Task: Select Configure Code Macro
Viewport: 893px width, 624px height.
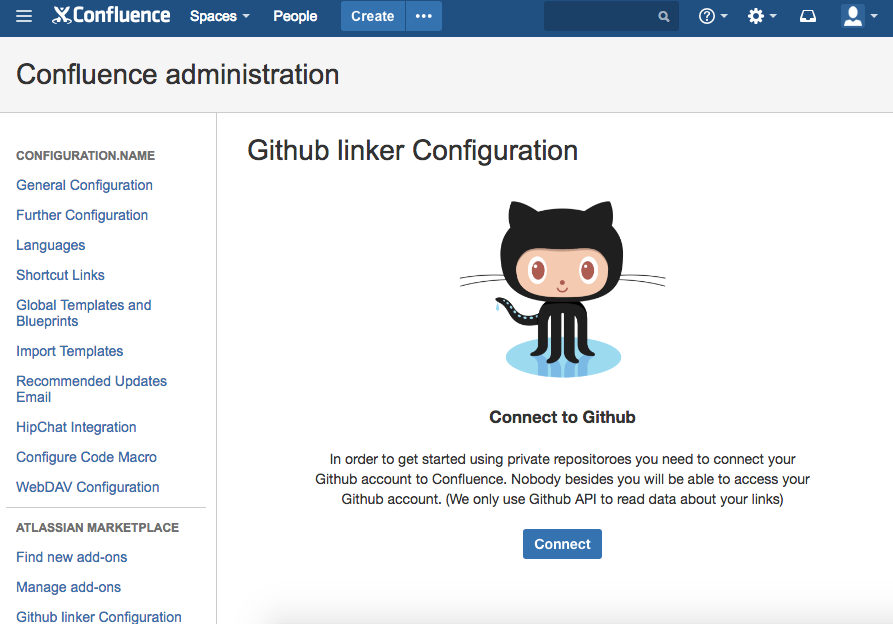Action: (87, 457)
